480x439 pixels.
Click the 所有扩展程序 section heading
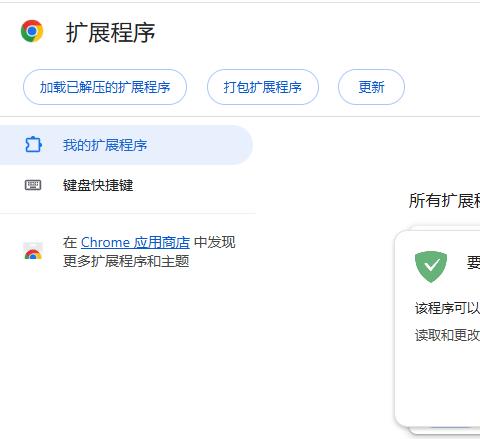click(x=444, y=201)
